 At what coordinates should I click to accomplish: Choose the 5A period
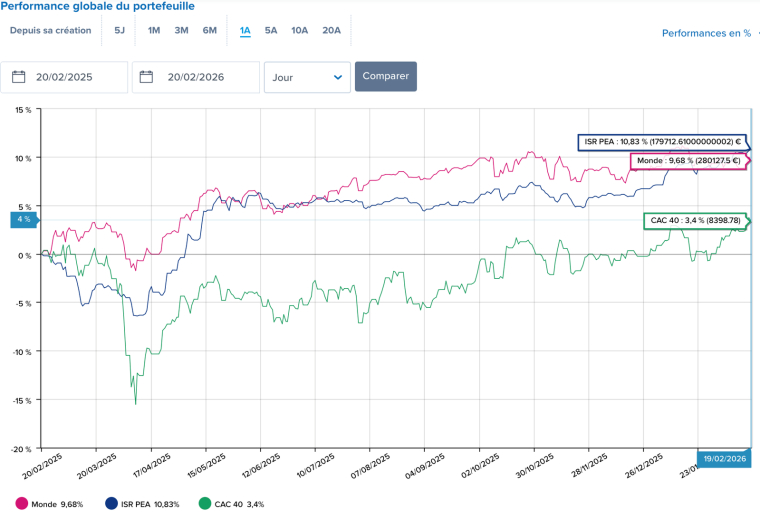(x=271, y=30)
